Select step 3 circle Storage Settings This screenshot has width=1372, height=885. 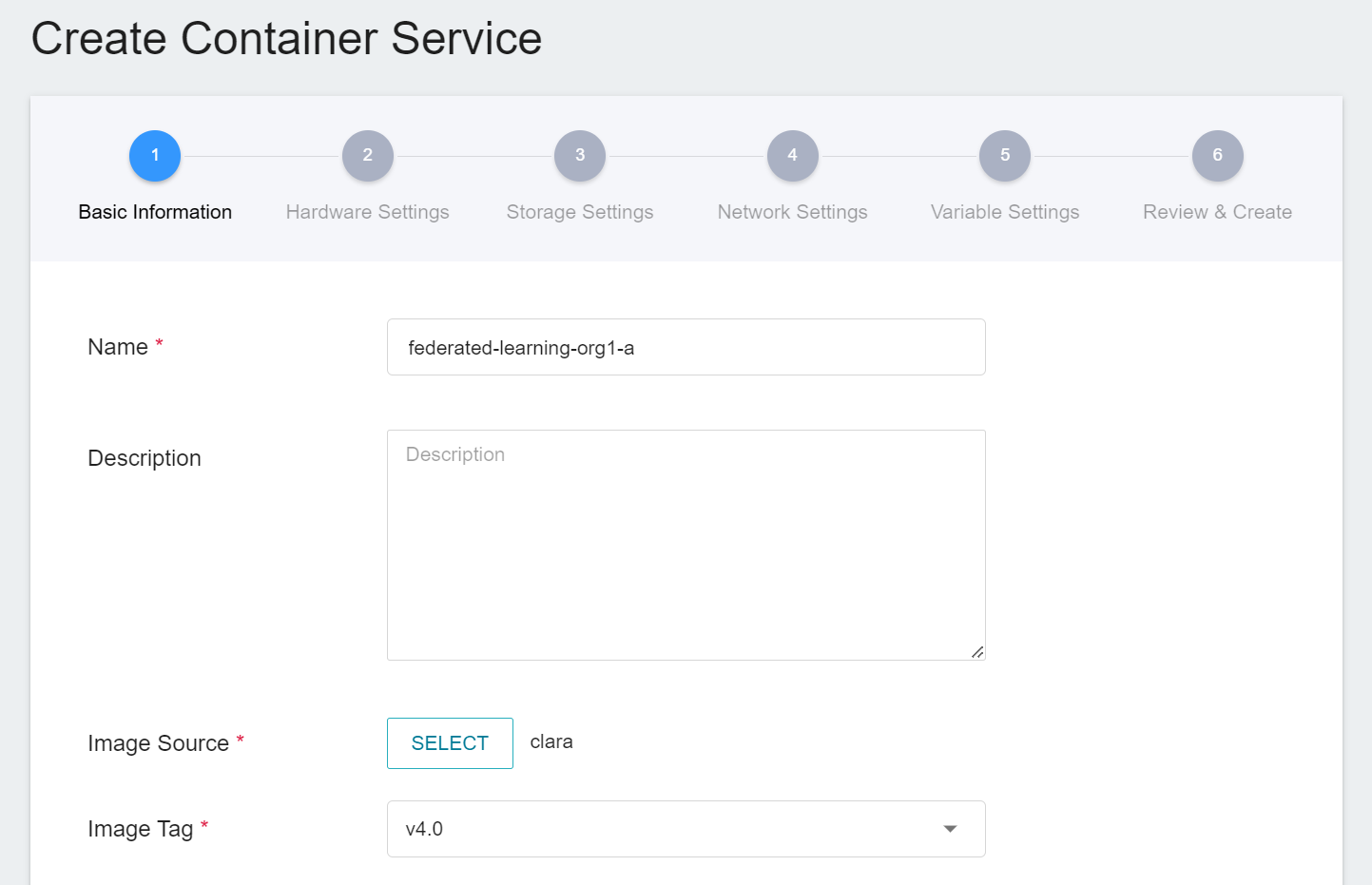[580, 155]
